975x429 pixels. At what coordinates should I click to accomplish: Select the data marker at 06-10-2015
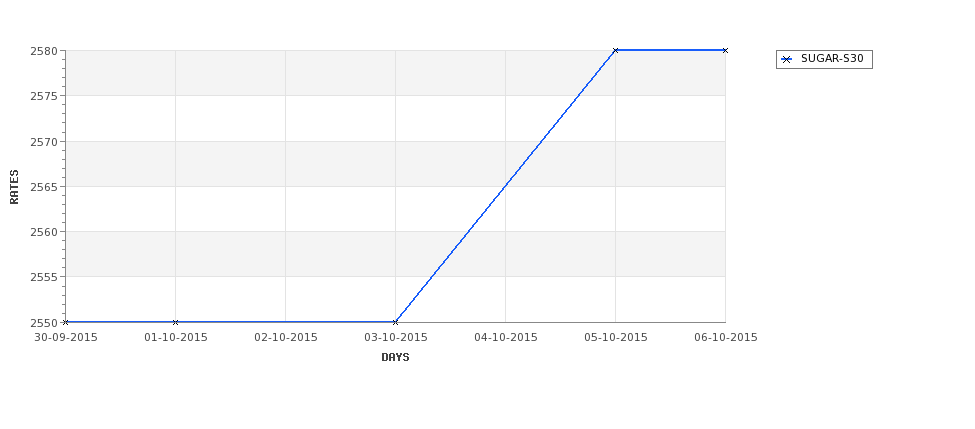pyautogui.click(x=725, y=50)
